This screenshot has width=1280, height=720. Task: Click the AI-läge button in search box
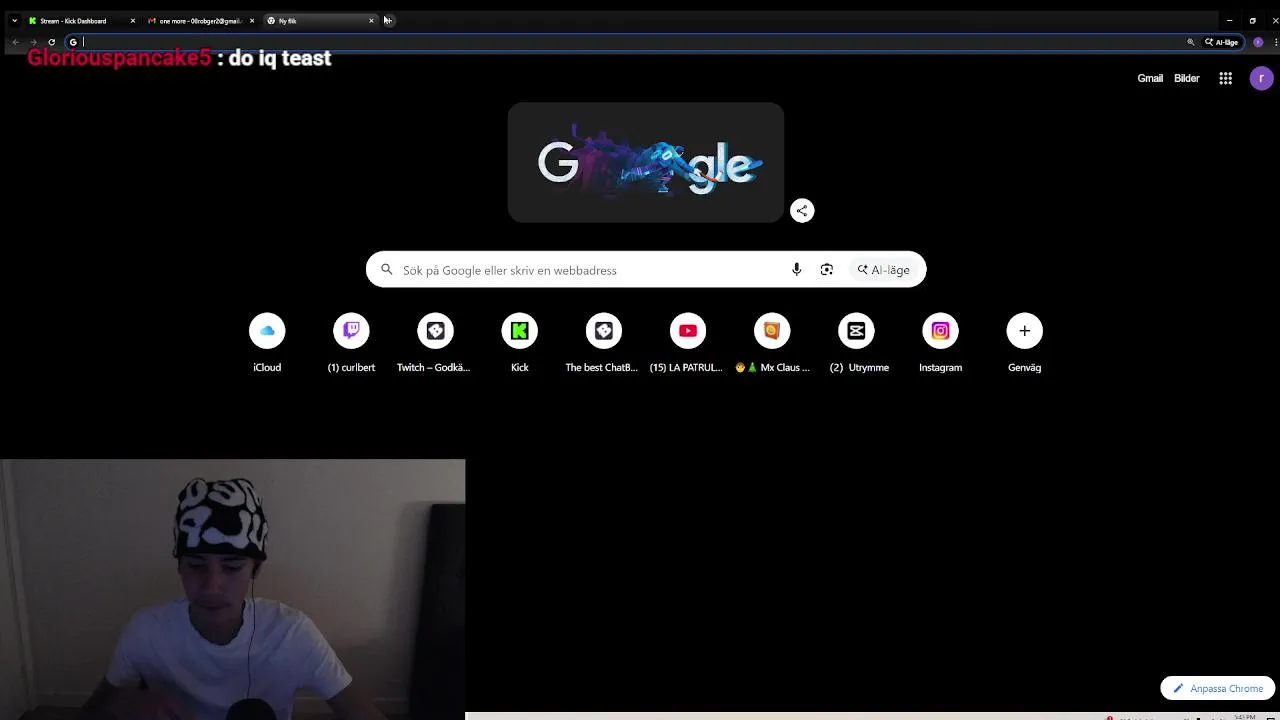[883, 270]
